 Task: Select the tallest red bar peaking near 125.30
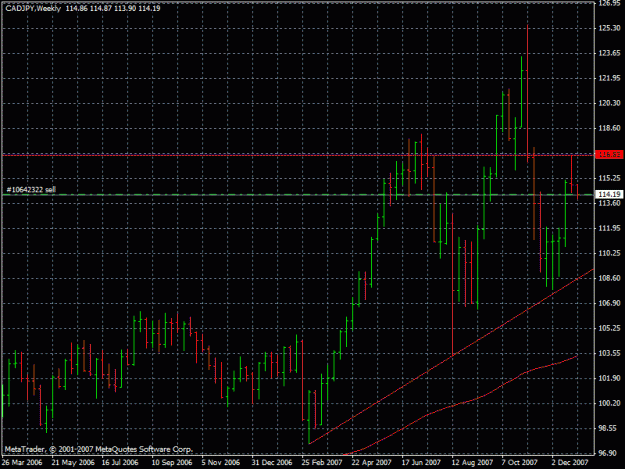point(527,93)
